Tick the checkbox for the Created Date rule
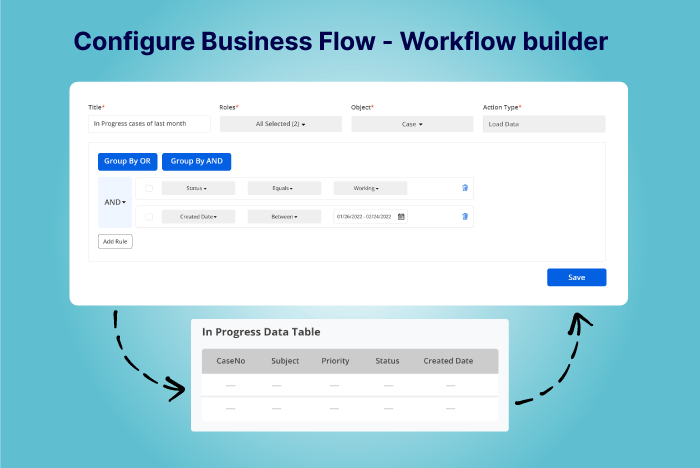700x468 pixels. (x=149, y=216)
